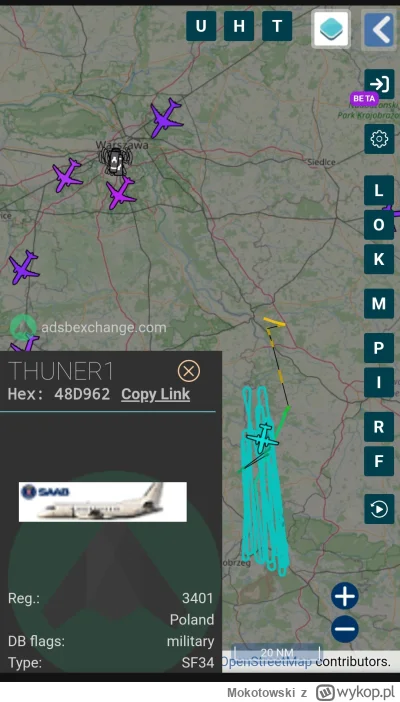Viewport: 400px width, 702px height.
Task: Toggle the M map option button
Action: [379, 304]
